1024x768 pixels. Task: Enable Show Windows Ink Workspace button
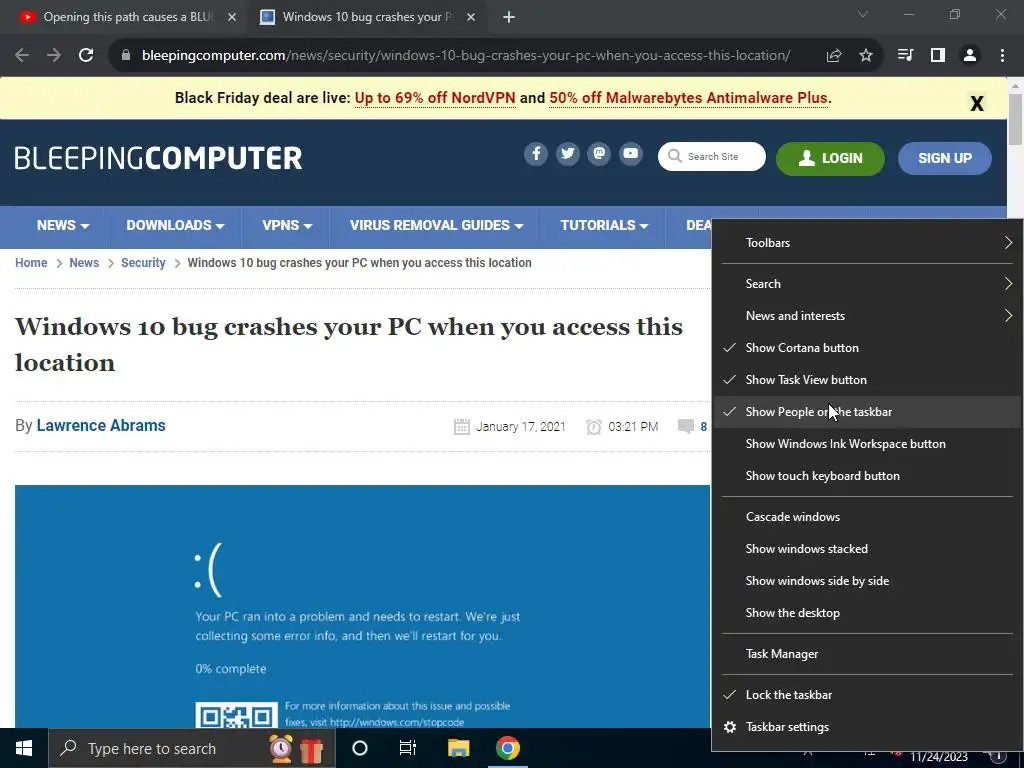[x=867, y=443]
